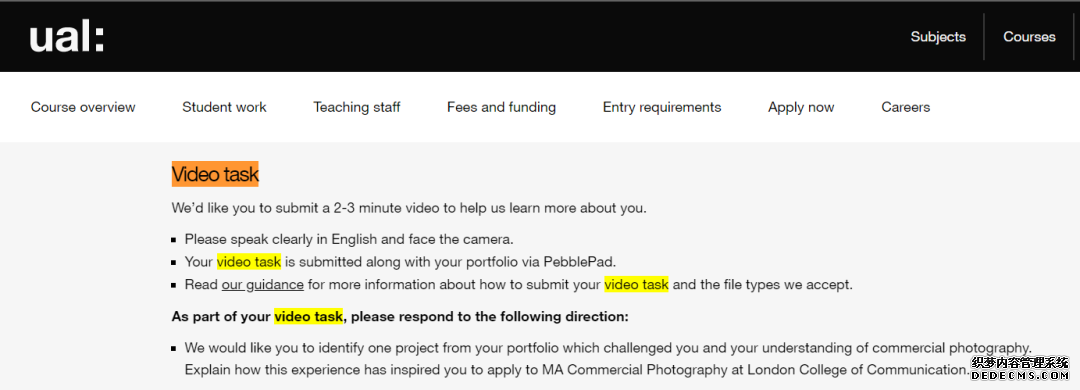Follow the 'our guidance' link

coord(262,285)
